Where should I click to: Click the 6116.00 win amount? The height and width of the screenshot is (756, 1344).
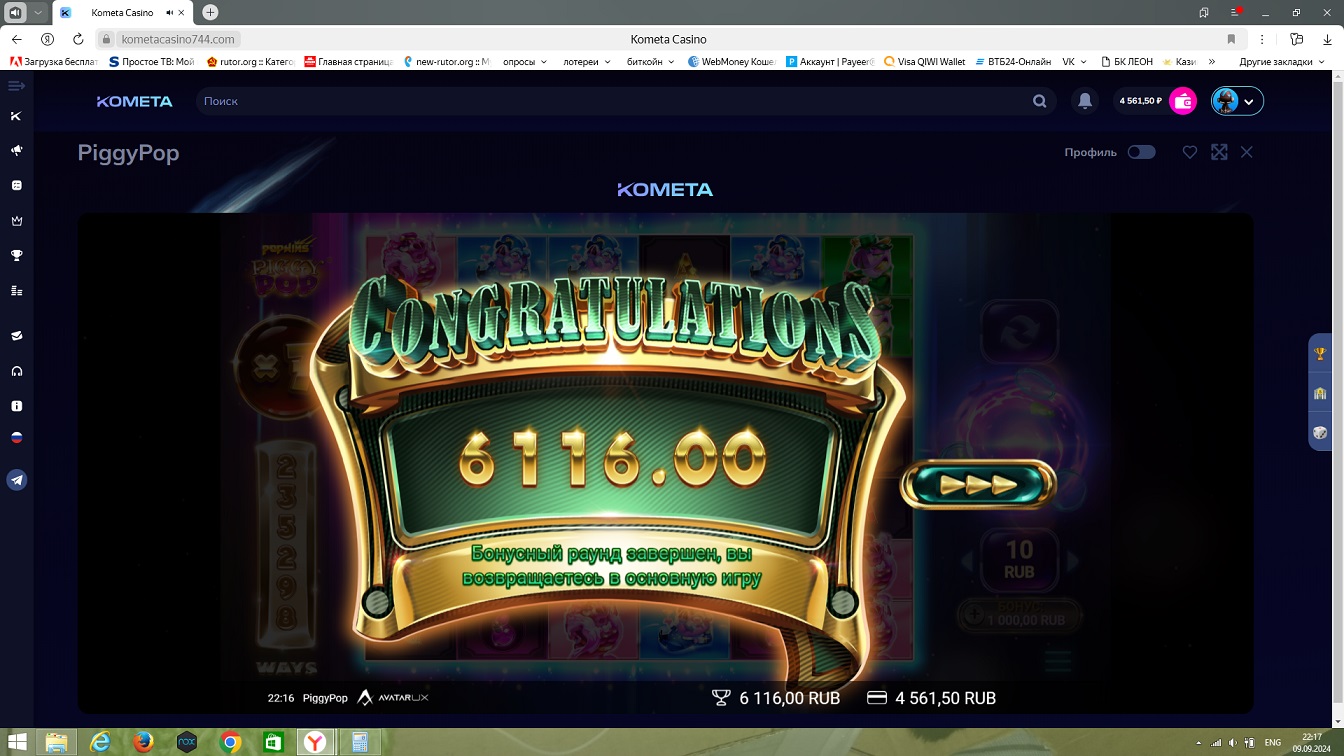tap(612, 460)
